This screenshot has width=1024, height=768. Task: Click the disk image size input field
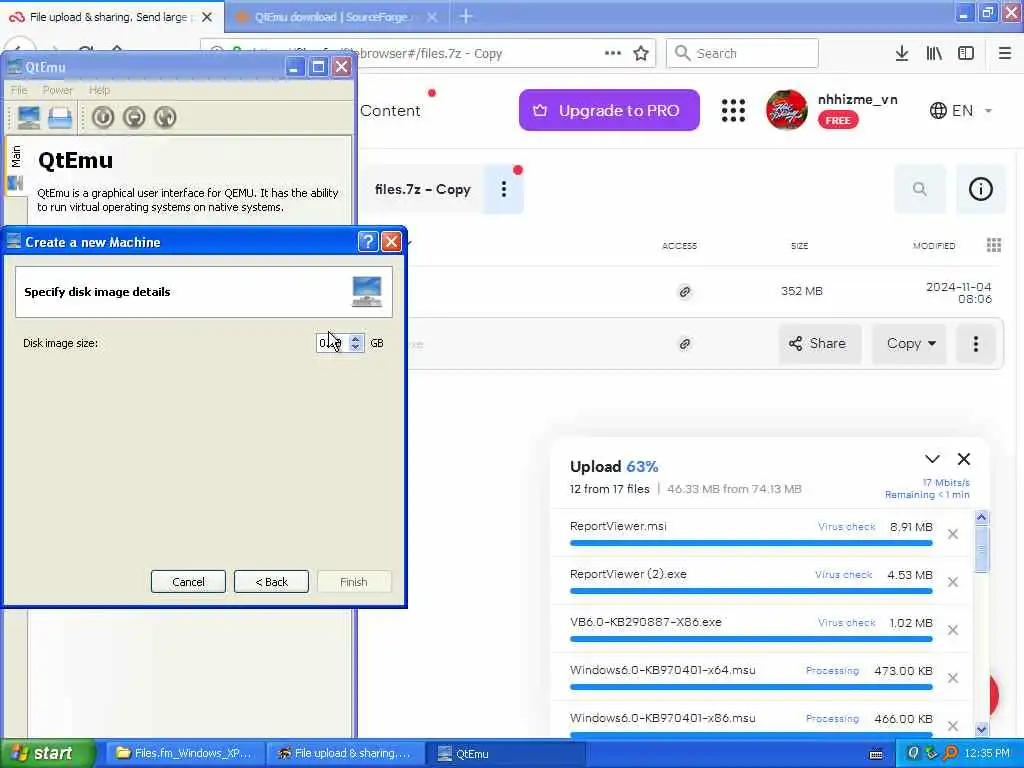(x=331, y=343)
